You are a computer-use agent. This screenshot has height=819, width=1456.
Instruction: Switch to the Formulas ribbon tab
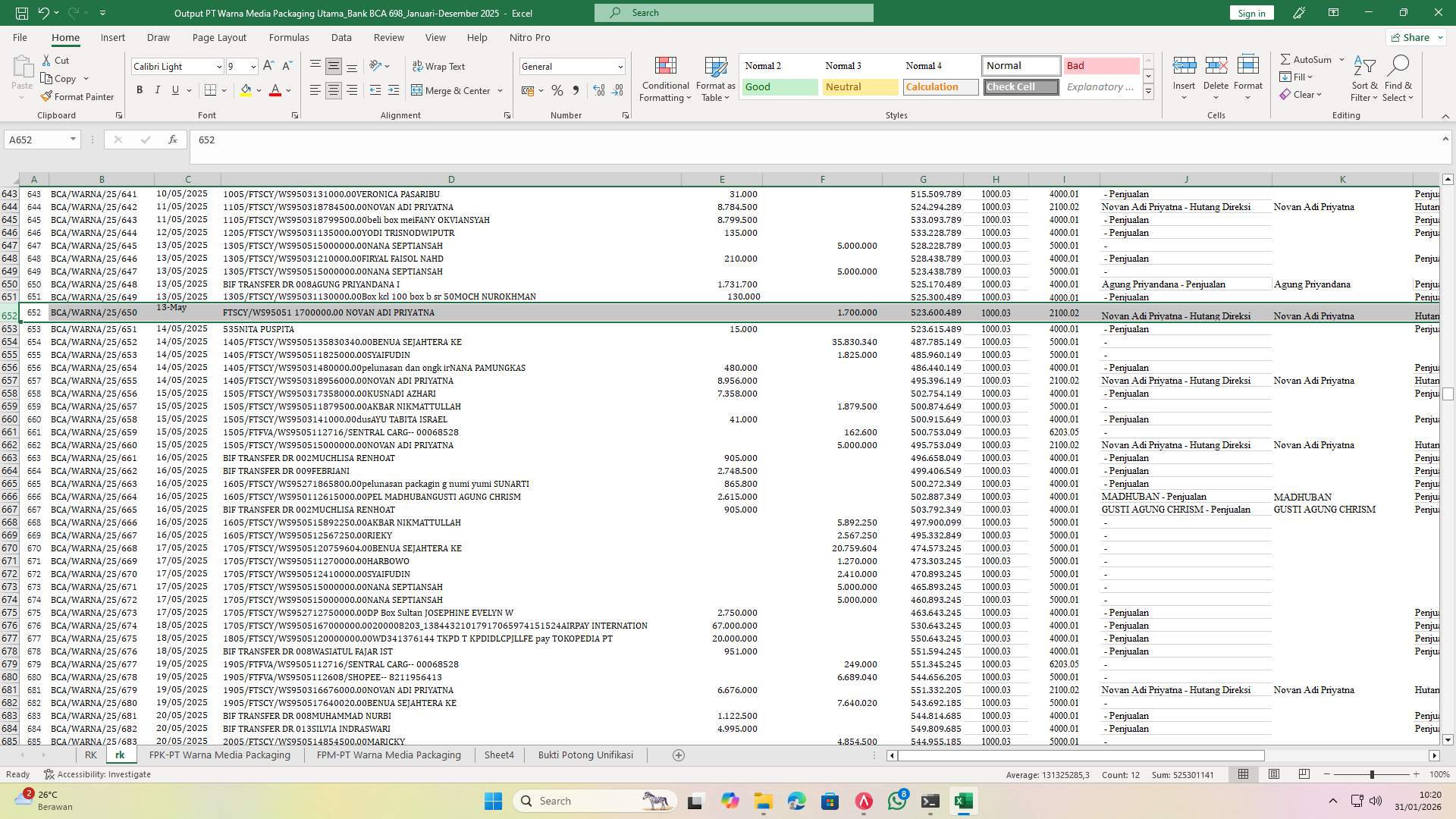coord(289,37)
